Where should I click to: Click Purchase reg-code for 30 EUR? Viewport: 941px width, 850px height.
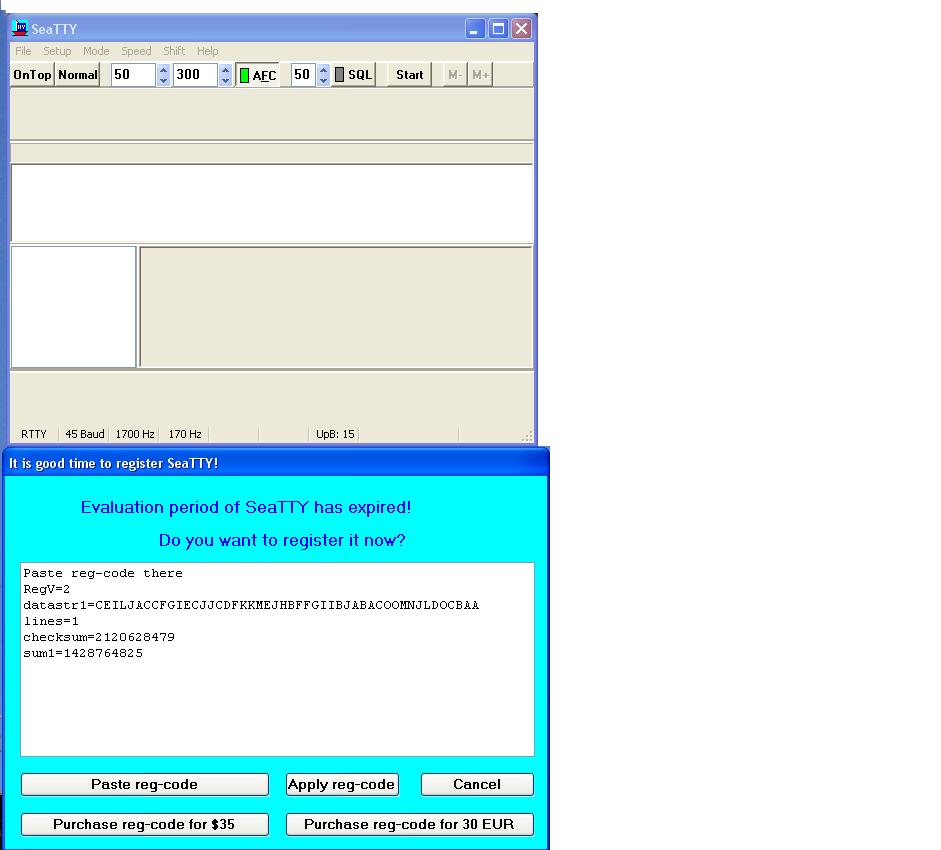pyautogui.click(x=409, y=824)
